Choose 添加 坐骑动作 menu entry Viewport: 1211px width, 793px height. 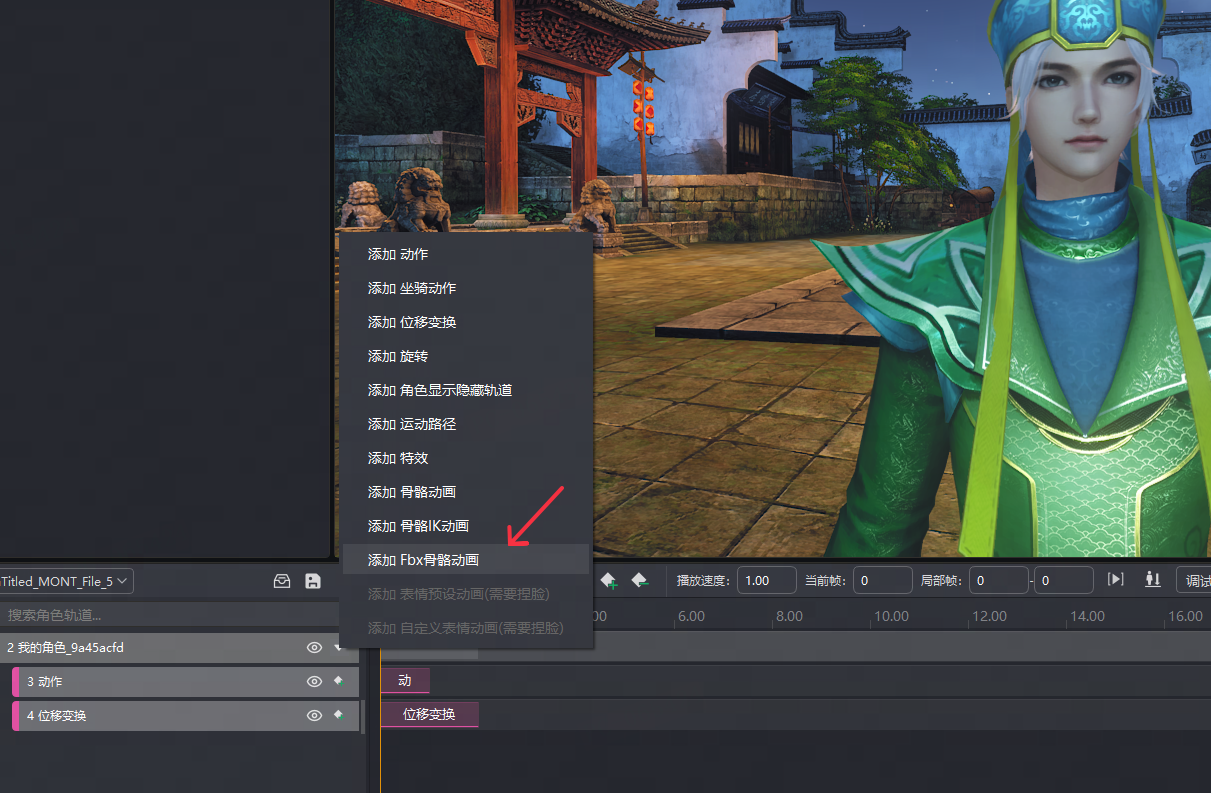[x=466, y=288]
